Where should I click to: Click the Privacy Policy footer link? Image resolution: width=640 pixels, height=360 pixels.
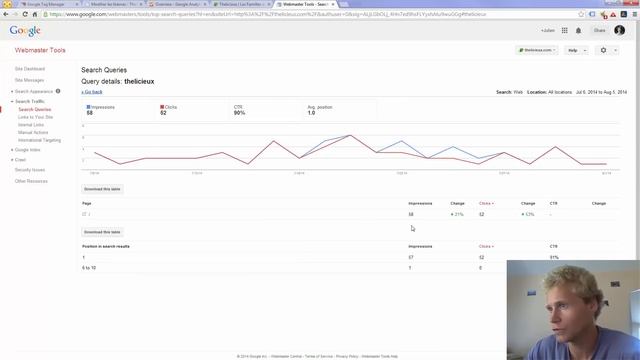pyautogui.click(x=347, y=356)
